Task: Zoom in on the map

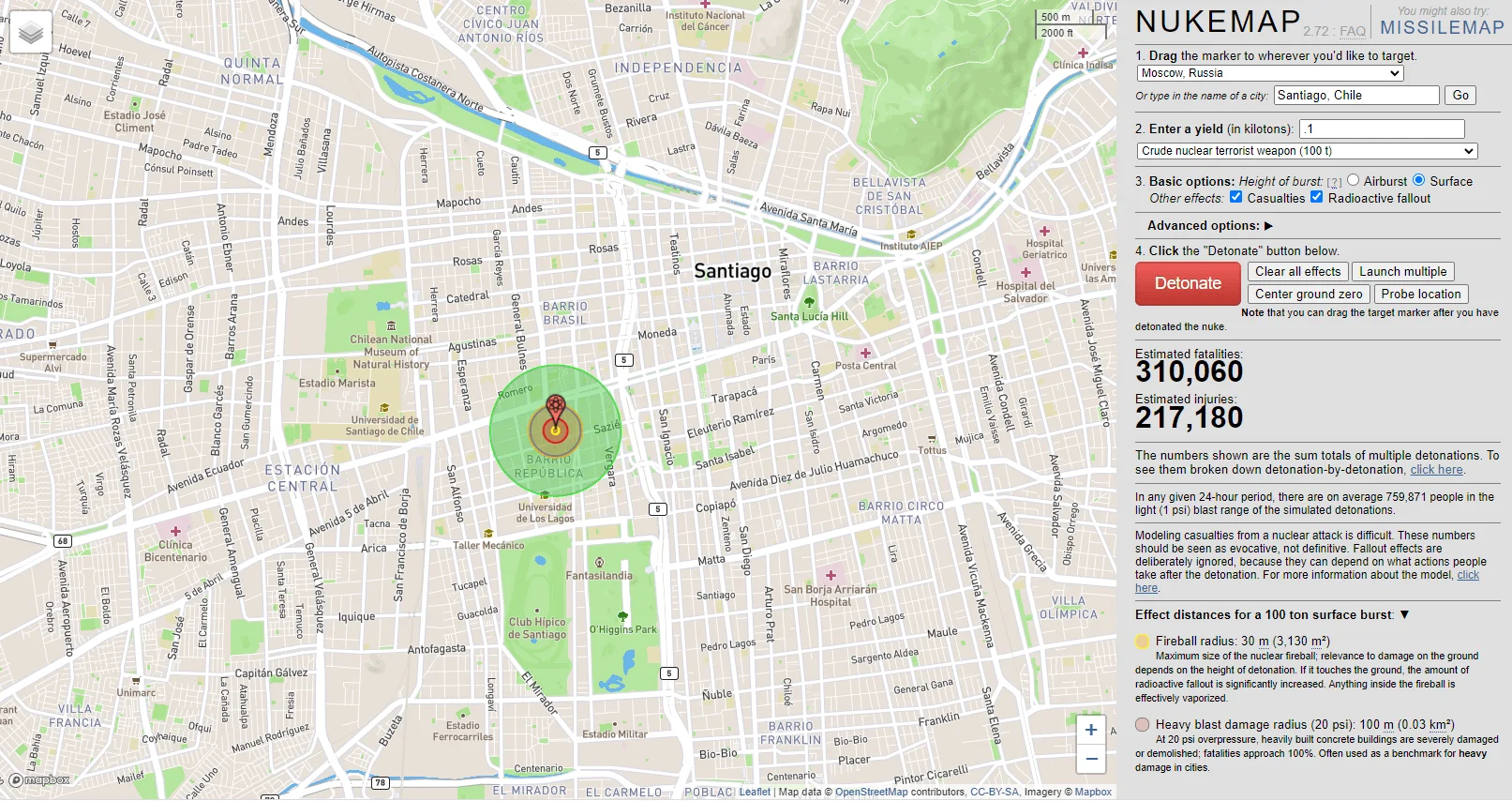Action: pyautogui.click(x=1091, y=730)
